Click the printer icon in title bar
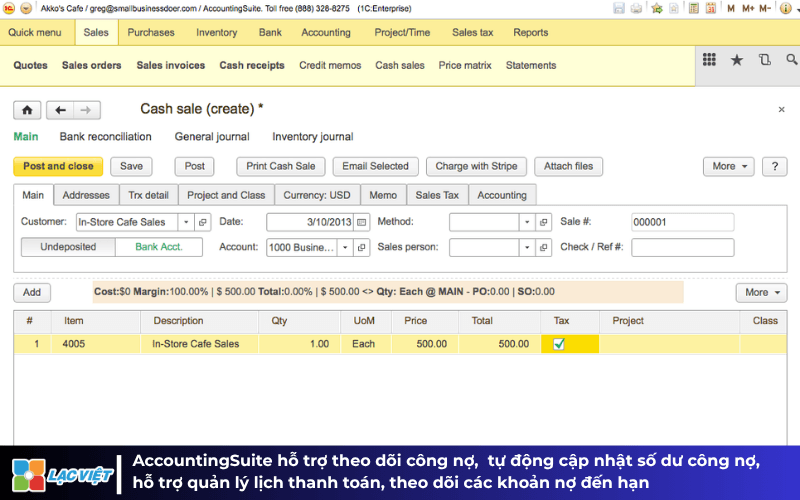800x500 pixels. [636, 8]
